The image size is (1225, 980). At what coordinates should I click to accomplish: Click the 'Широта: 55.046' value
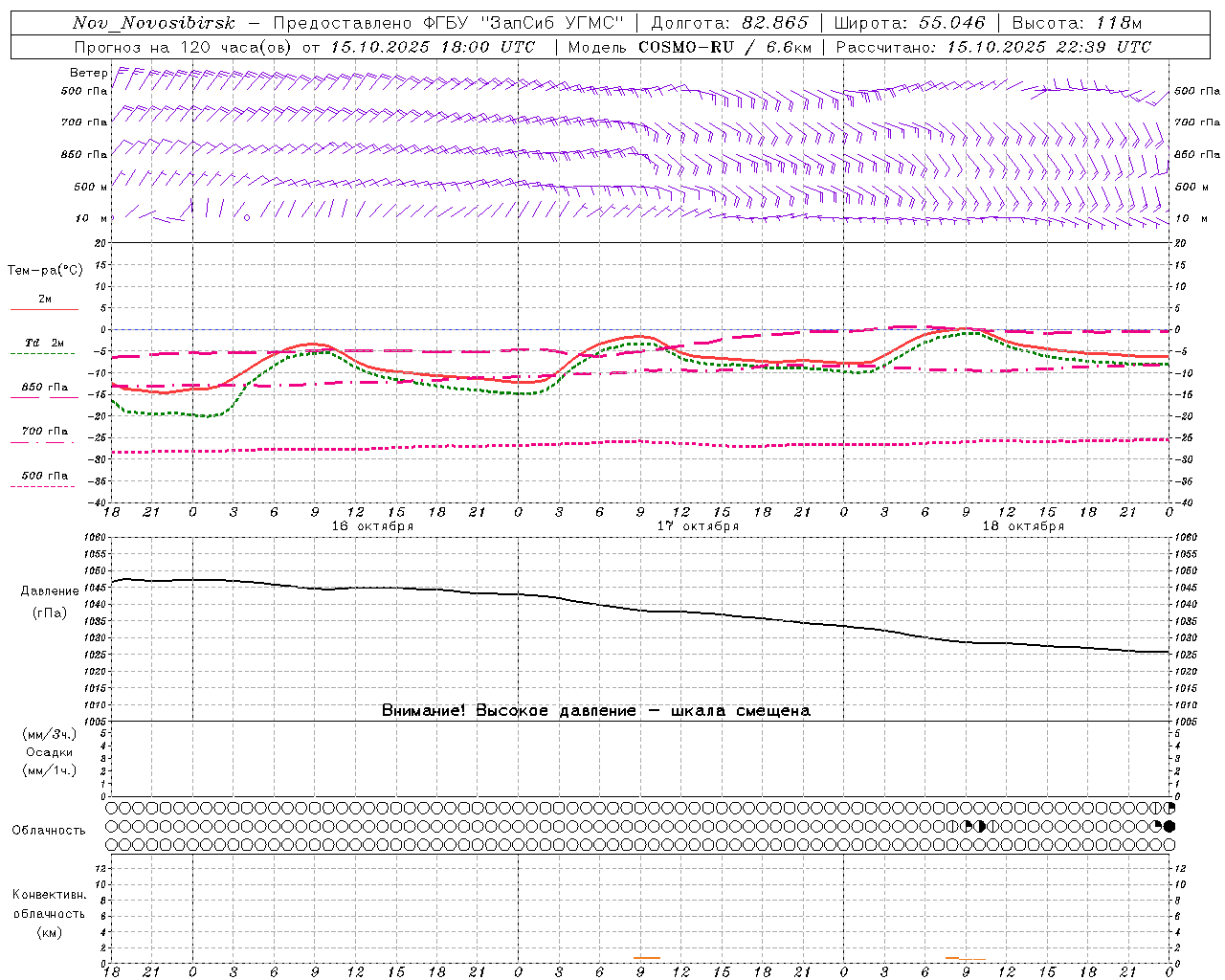[x=909, y=23]
